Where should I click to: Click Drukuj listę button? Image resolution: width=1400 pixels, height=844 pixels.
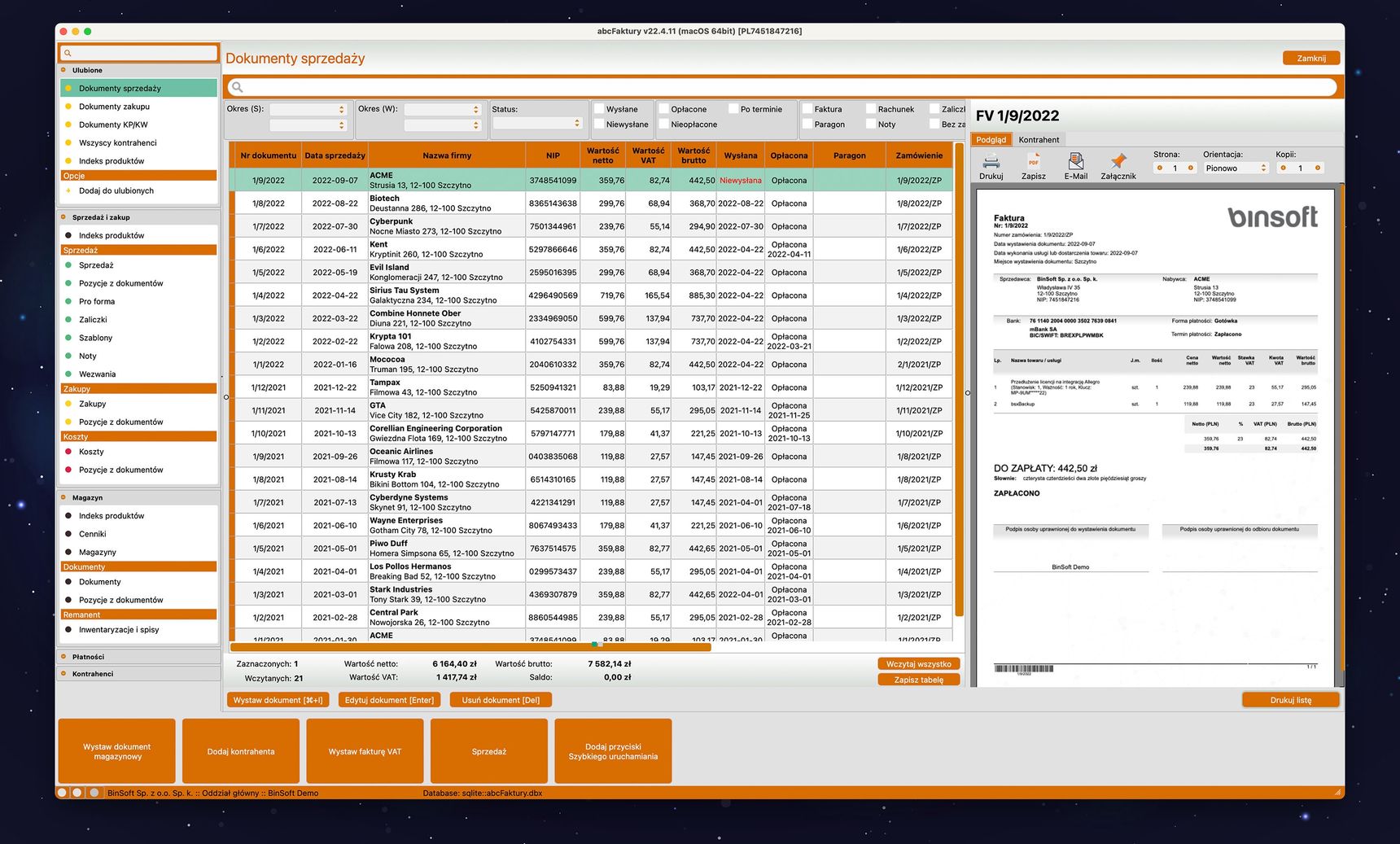1290,700
